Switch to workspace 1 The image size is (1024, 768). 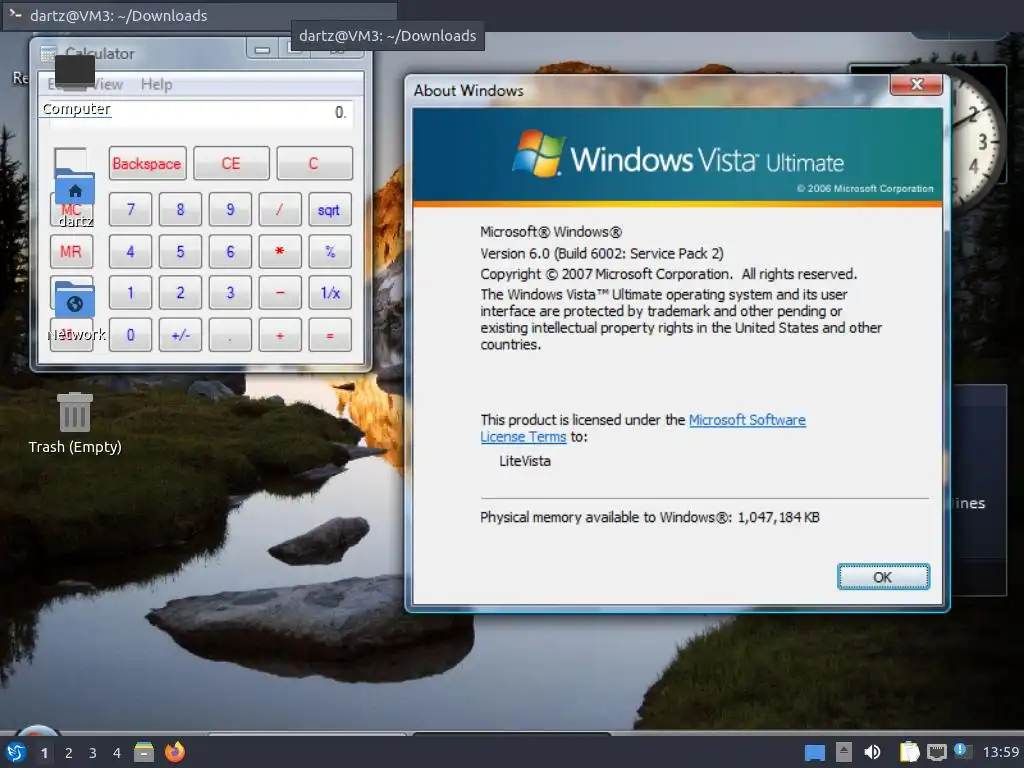(x=44, y=753)
